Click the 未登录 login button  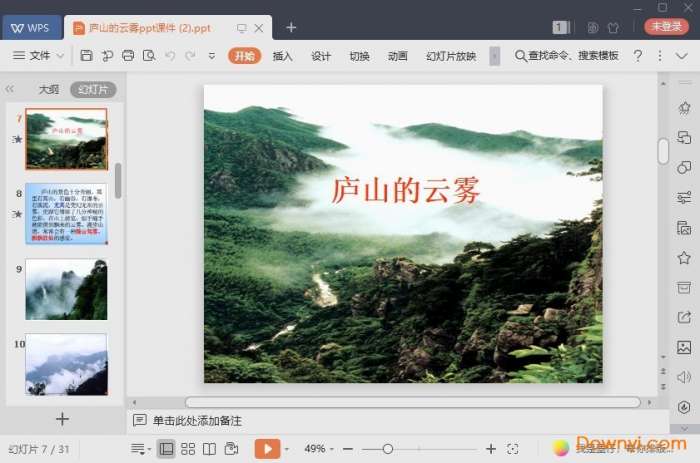665,27
